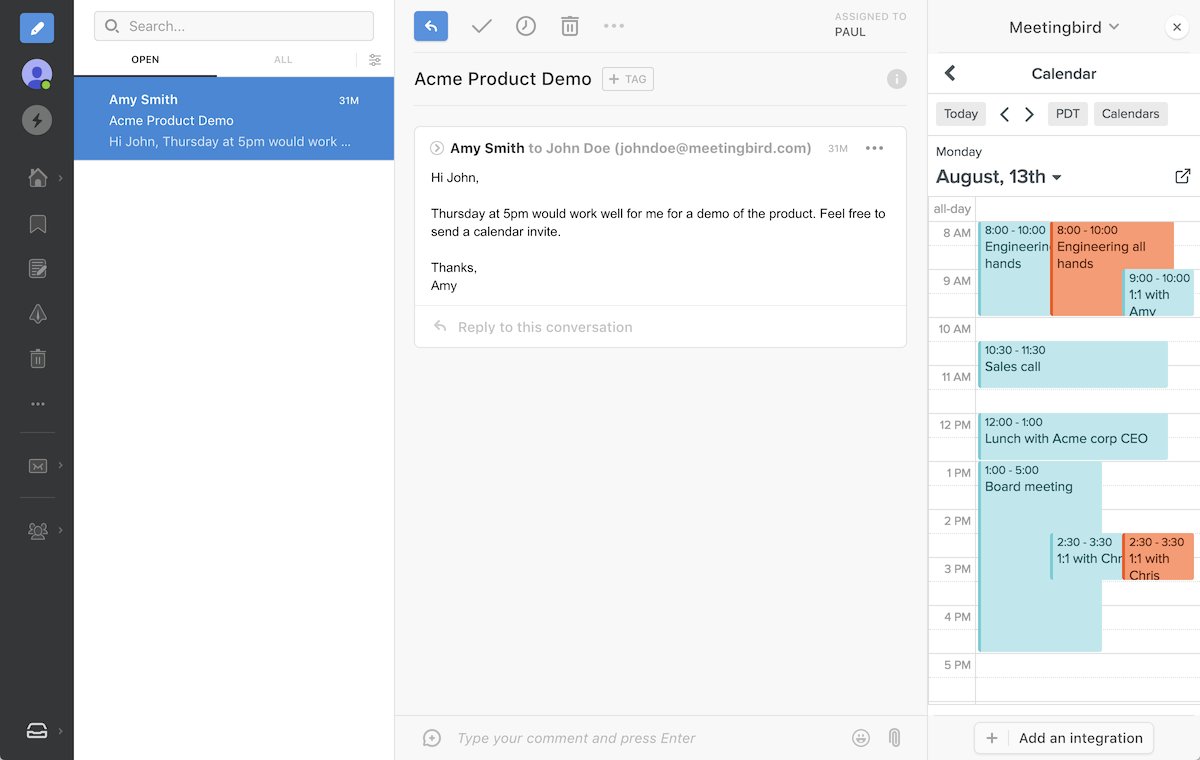This screenshot has width=1200, height=760.
Task: Go to the previous day arrow
Action: pos(1005,114)
